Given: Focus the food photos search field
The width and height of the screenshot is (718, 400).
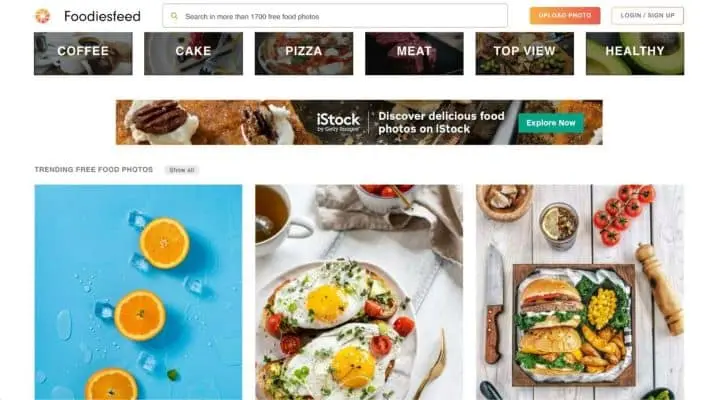Looking at the screenshot, I should (x=335, y=16).
